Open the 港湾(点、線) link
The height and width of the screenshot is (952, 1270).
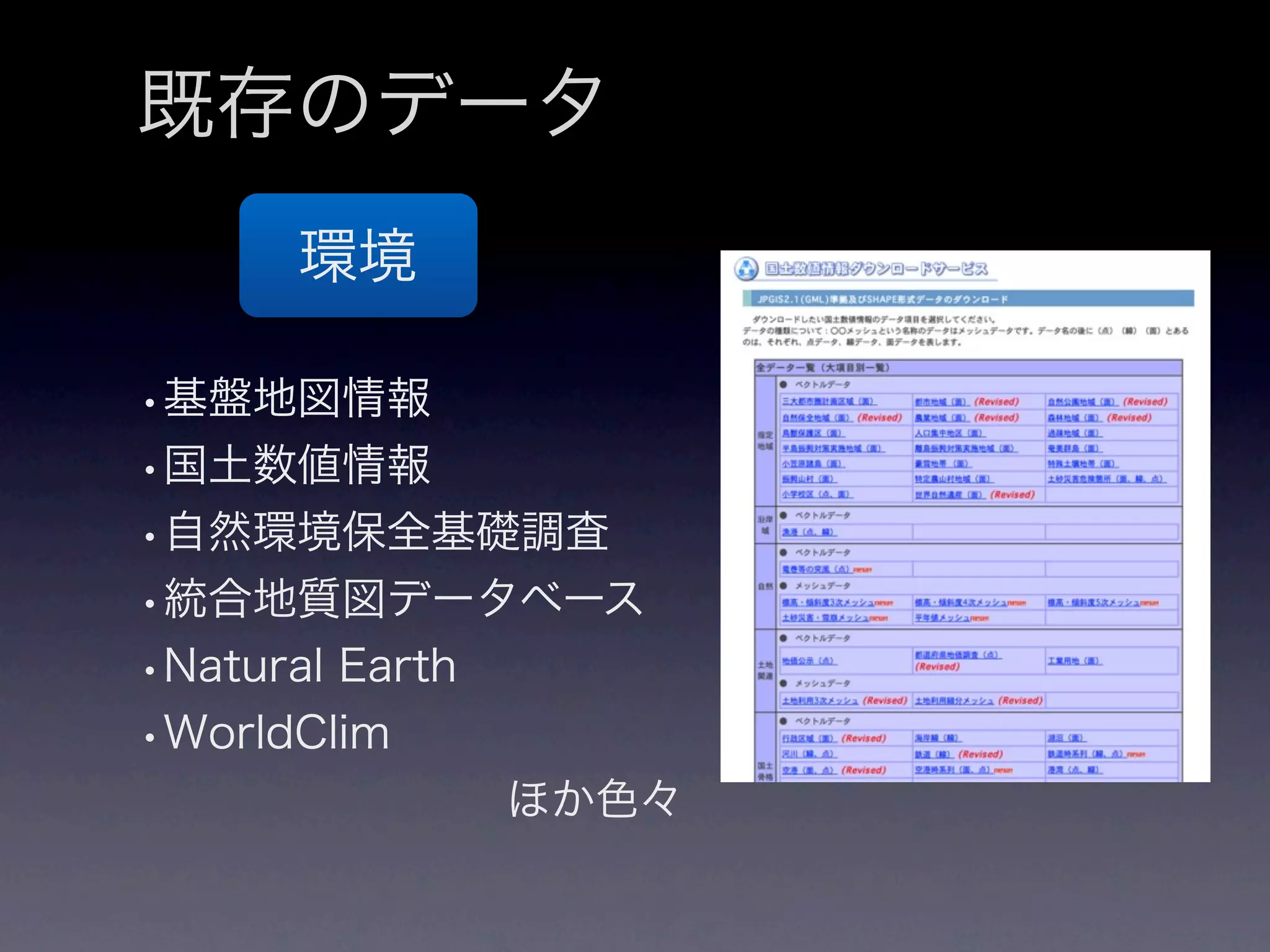pyautogui.click(x=1075, y=770)
